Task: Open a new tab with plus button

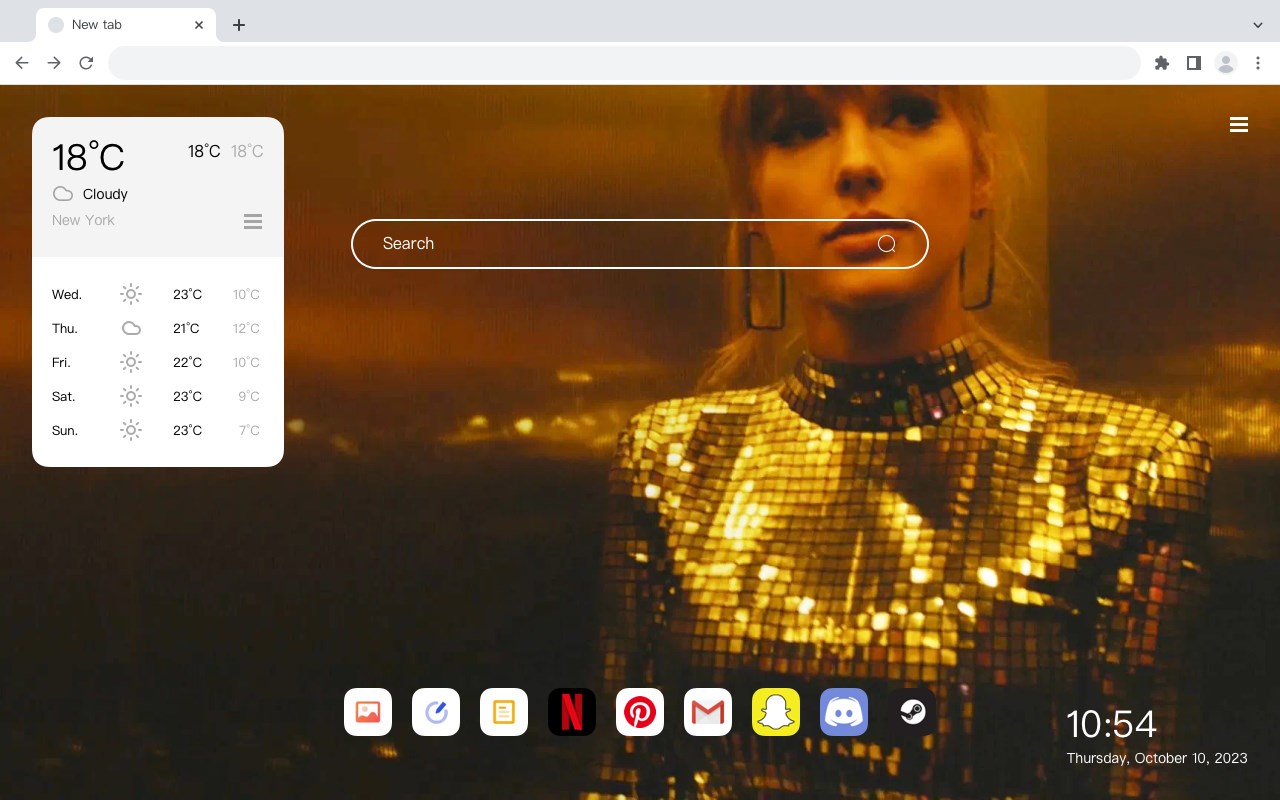Action: click(x=238, y=25)
